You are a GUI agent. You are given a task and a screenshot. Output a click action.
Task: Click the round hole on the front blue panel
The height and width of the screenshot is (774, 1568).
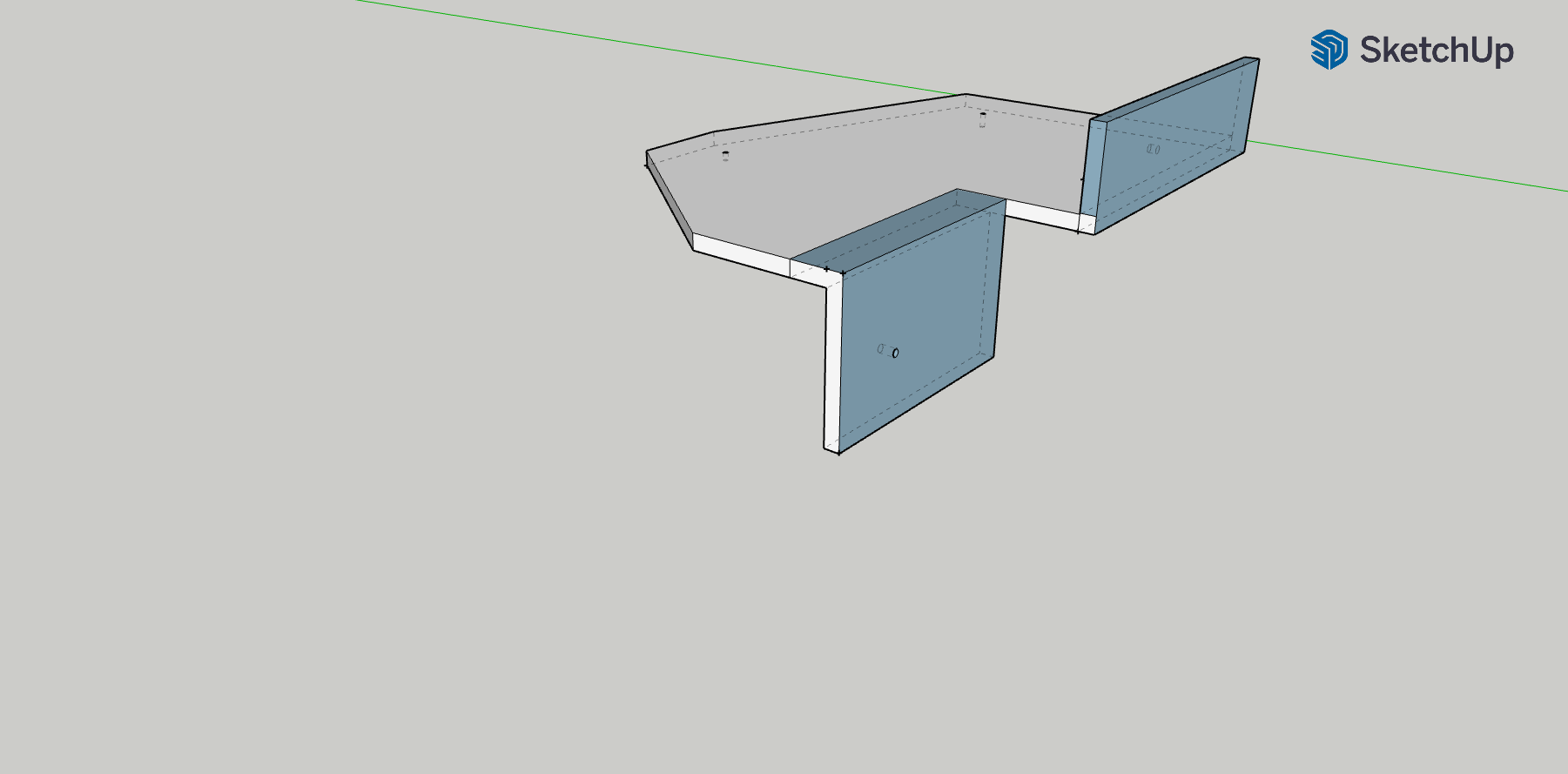[x=895, y=353]
